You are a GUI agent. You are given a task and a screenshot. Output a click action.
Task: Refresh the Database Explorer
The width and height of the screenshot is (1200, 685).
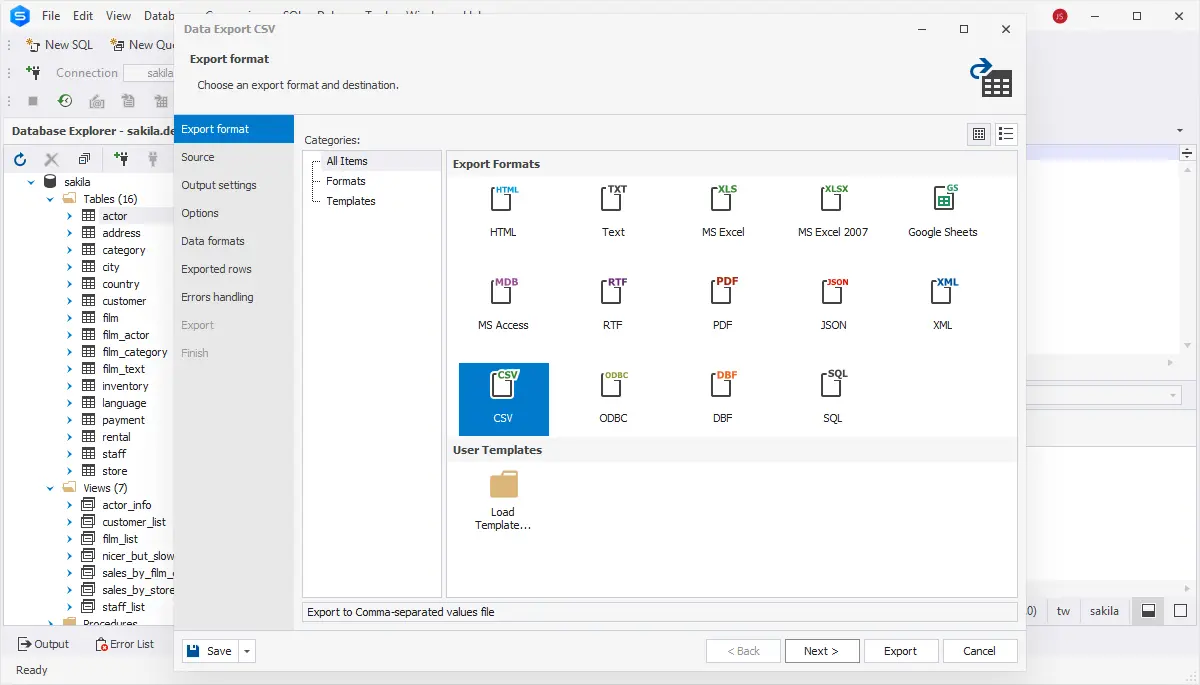(x=20, y=159)
